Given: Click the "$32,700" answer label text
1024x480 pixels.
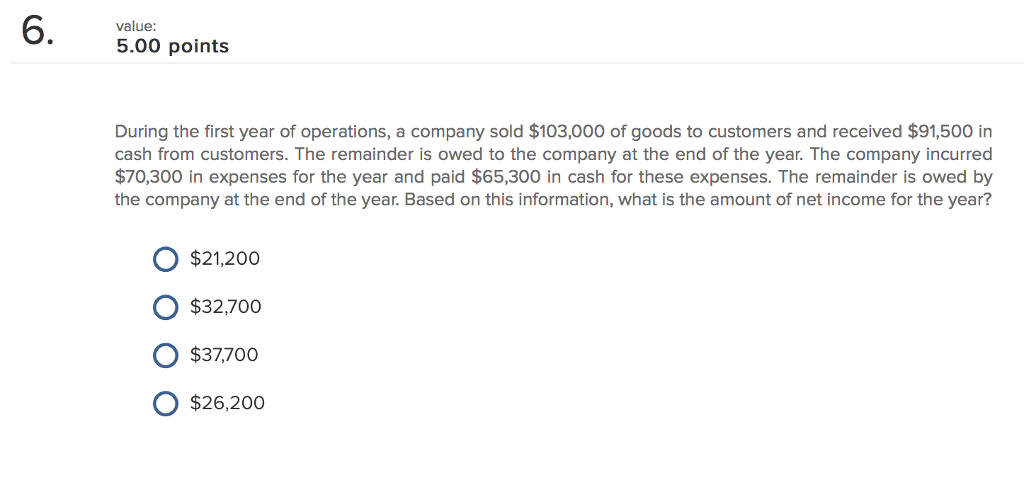Looking at the screenshot, I should [225, 307].
